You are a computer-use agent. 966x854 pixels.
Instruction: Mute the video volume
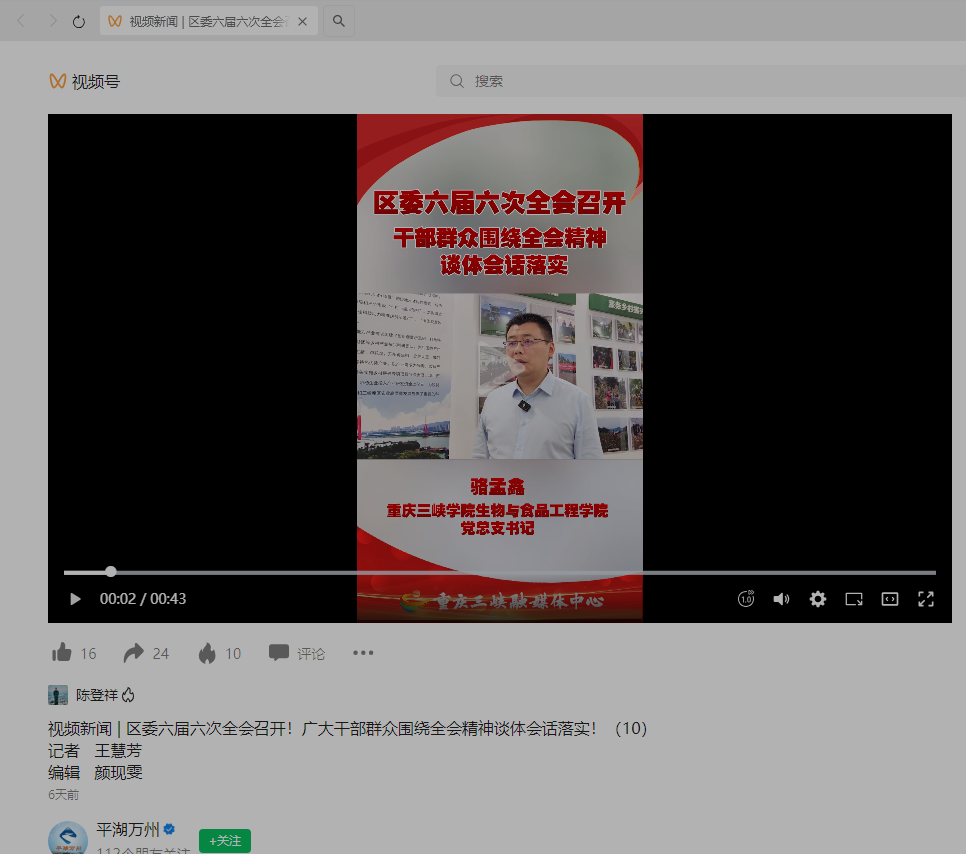point(781,599)
